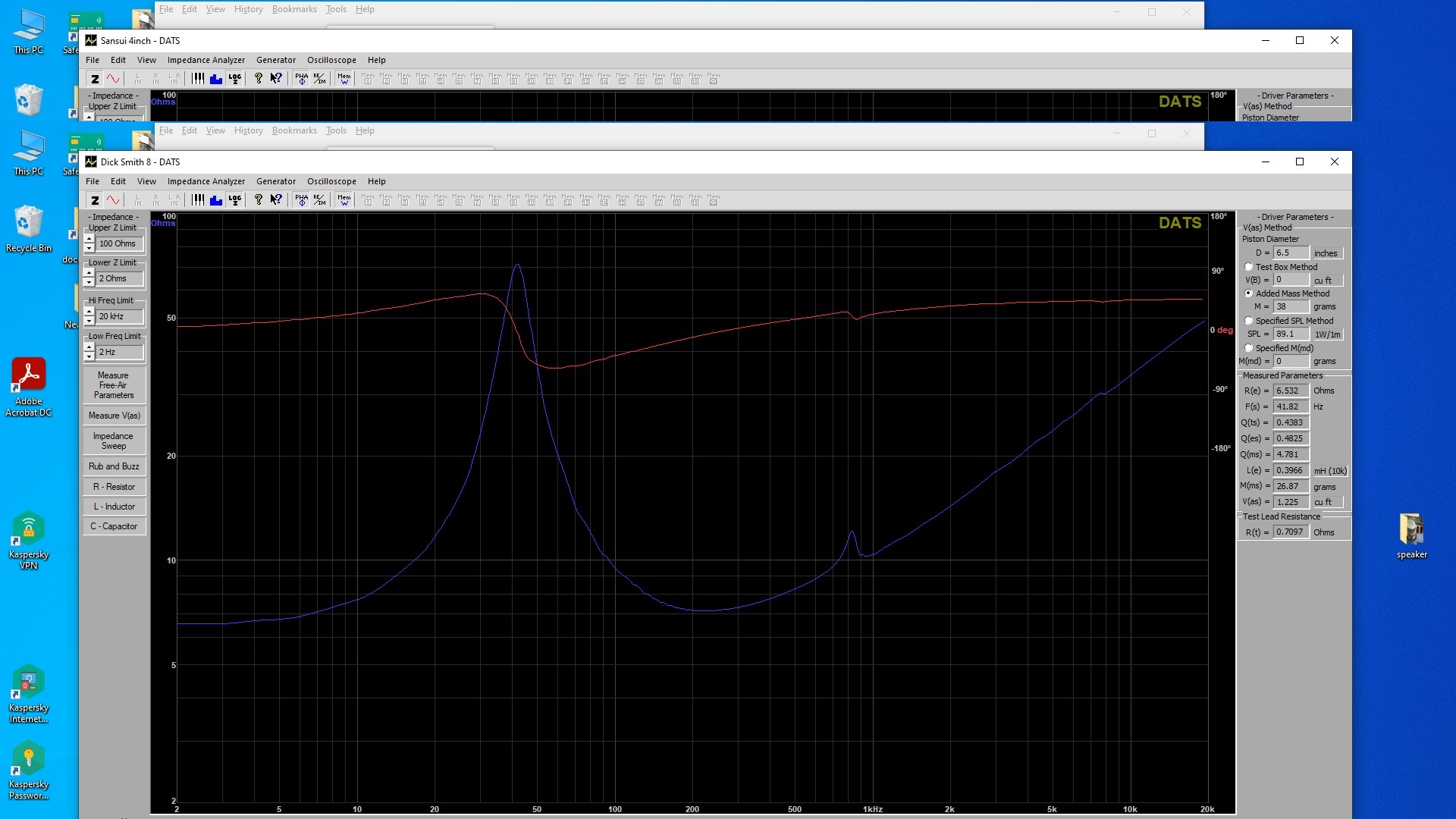Viewport: 1456px width, 819px height.
Task: Select the Z impedance analyzer mode icon in Dick Smith 8 toolbar
Action: pyautogui.click(x=95, y=200)
